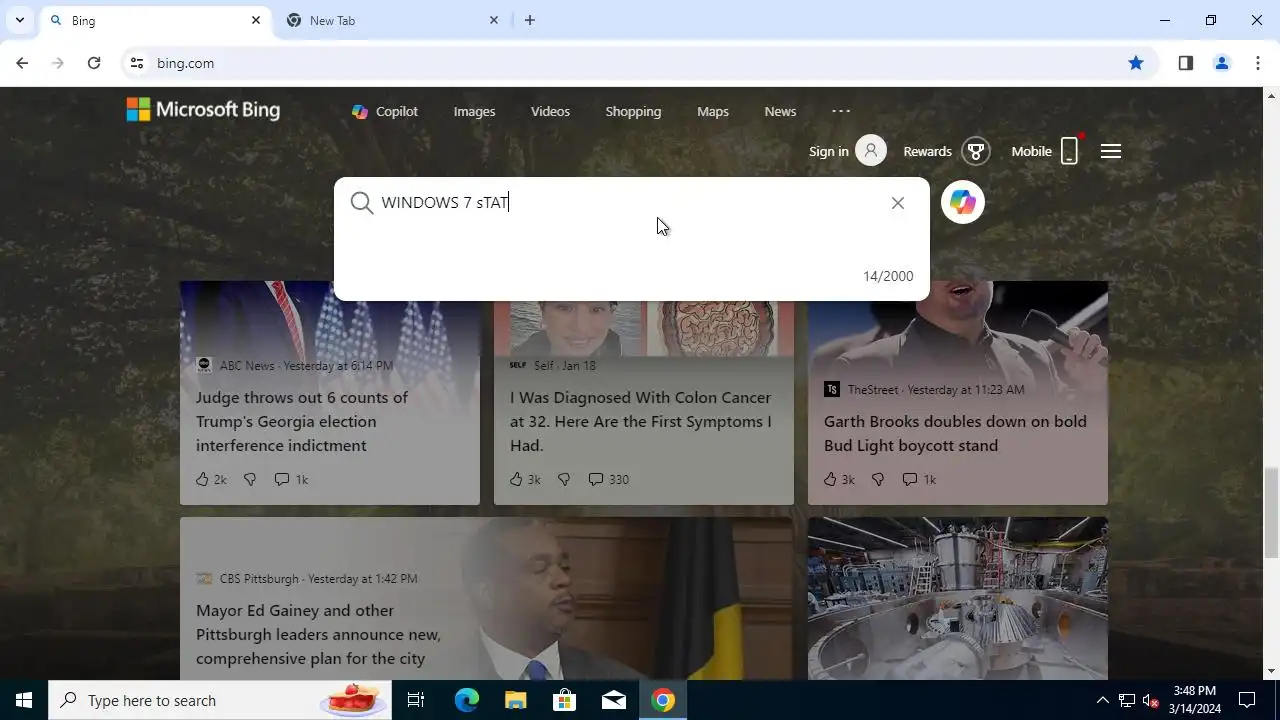The width and height of the screenshot is (1280, 720).
Task: Reload the bing.com page
Action: [94, 63]
